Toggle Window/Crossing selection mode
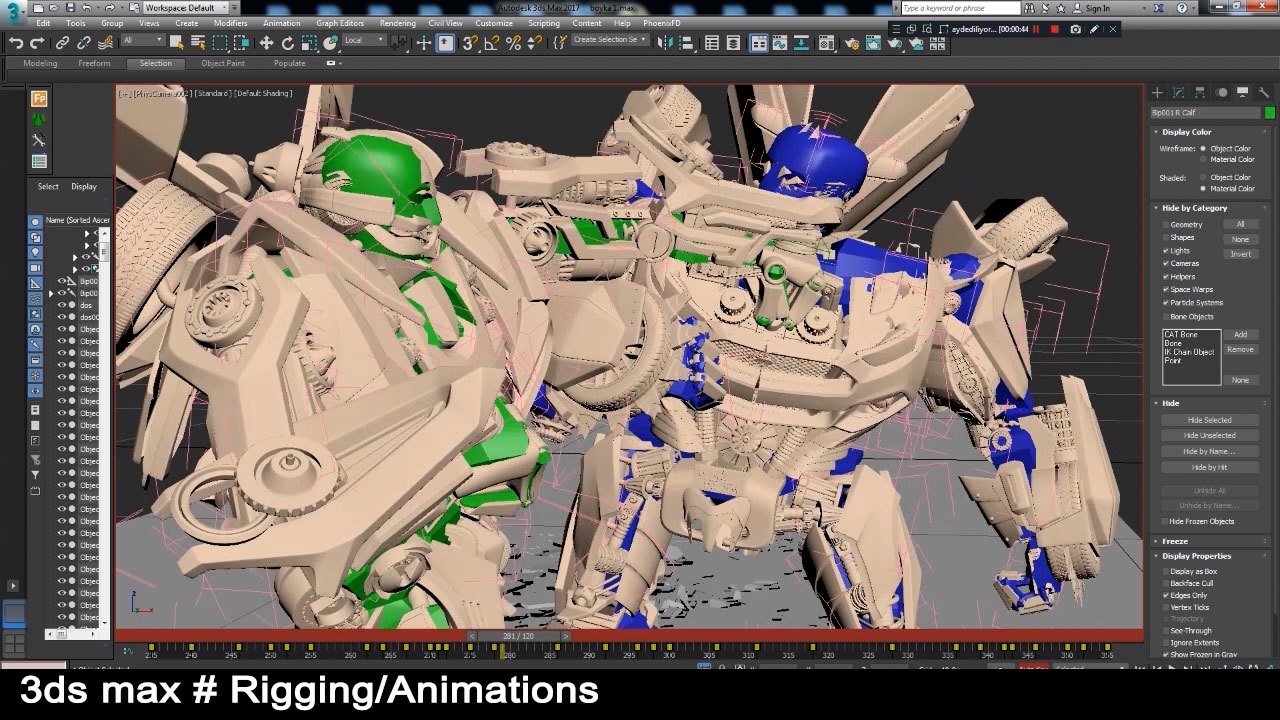Viewport: 1280px width, 720px height. pos(241,43)
